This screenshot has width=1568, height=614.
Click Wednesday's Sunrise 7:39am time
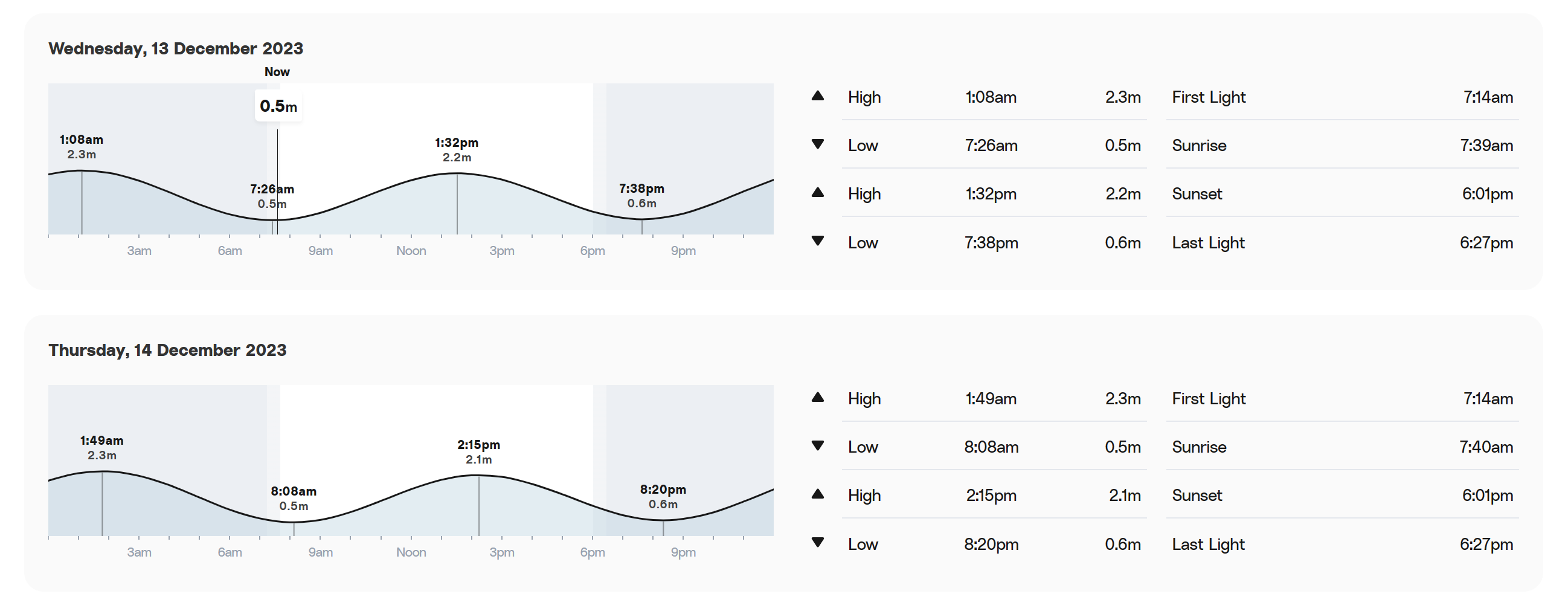point(1486,146)
